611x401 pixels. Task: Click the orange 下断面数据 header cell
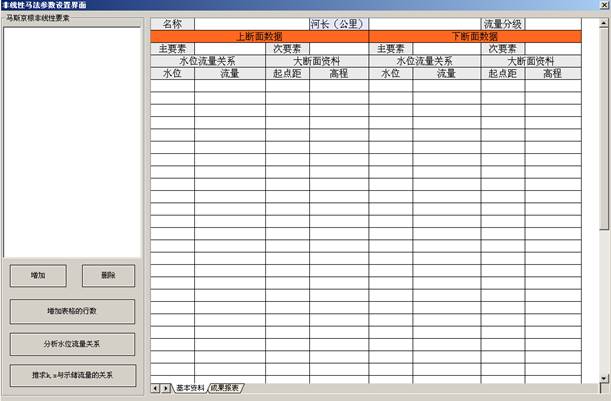[475, 36]
